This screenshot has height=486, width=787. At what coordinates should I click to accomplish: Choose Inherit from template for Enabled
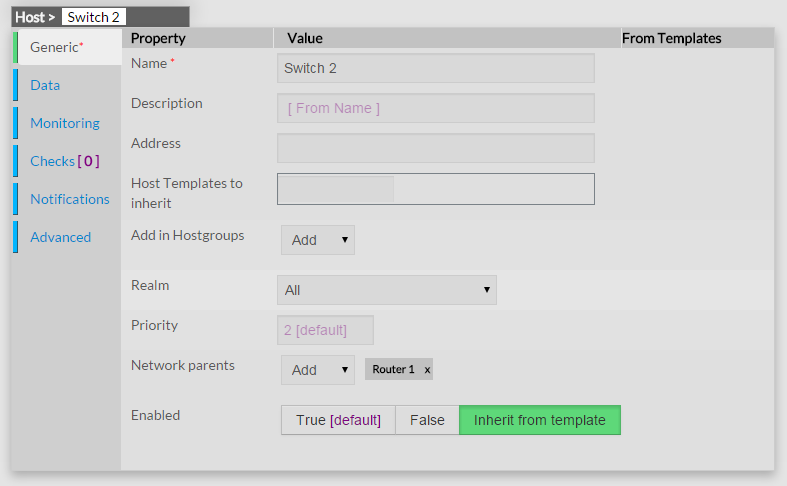pyautogui.click(x=539, y=420)
